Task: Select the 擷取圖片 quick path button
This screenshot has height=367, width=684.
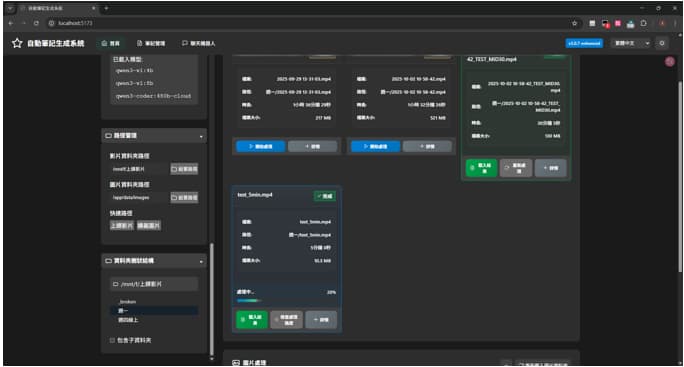Action: (x=149, y=226)
